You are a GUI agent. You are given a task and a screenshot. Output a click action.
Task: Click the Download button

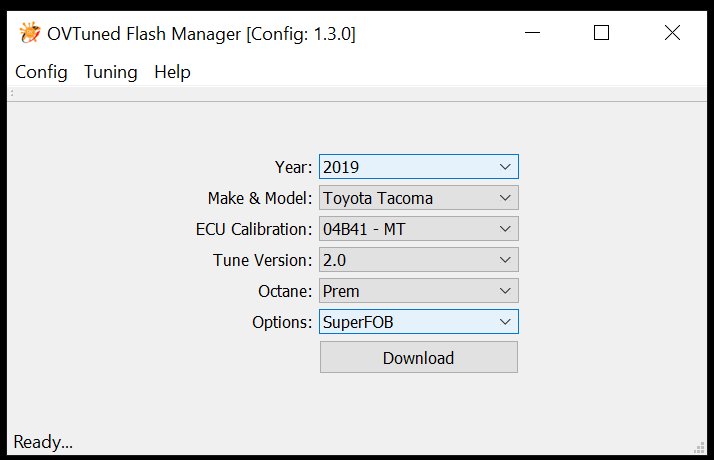click(x=418, y=358)
